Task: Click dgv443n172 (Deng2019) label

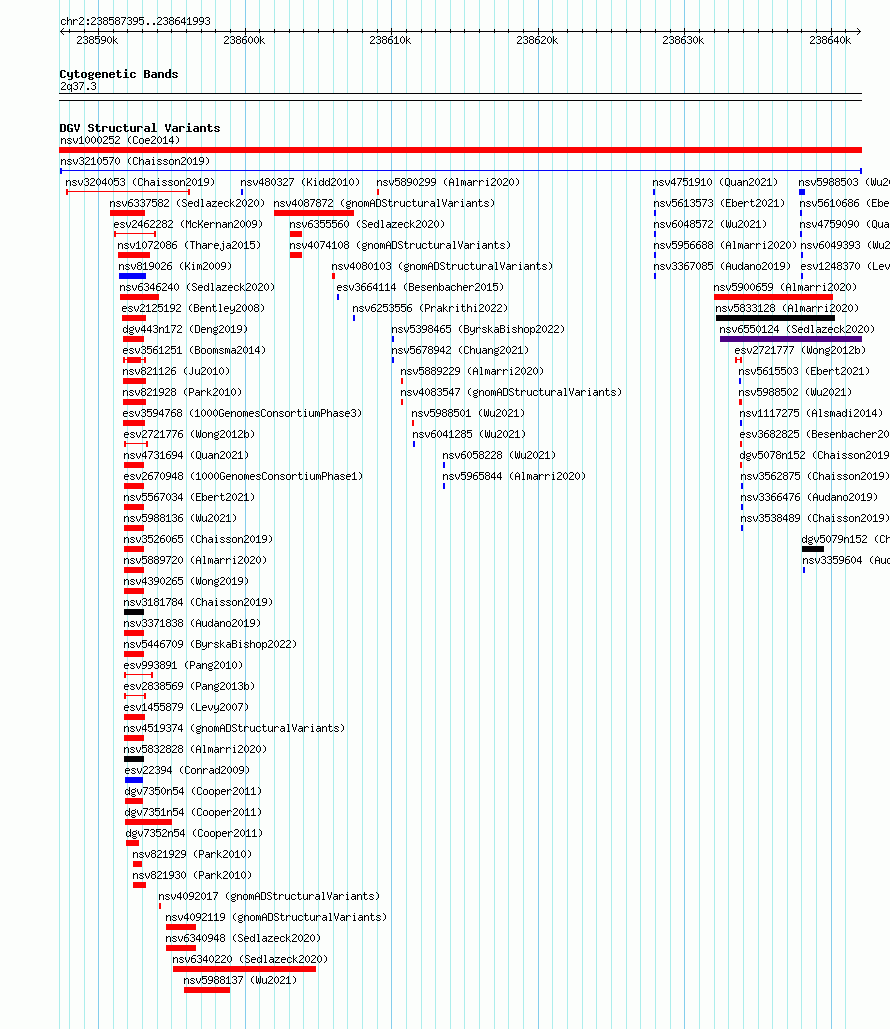Action: pos(185,329)
